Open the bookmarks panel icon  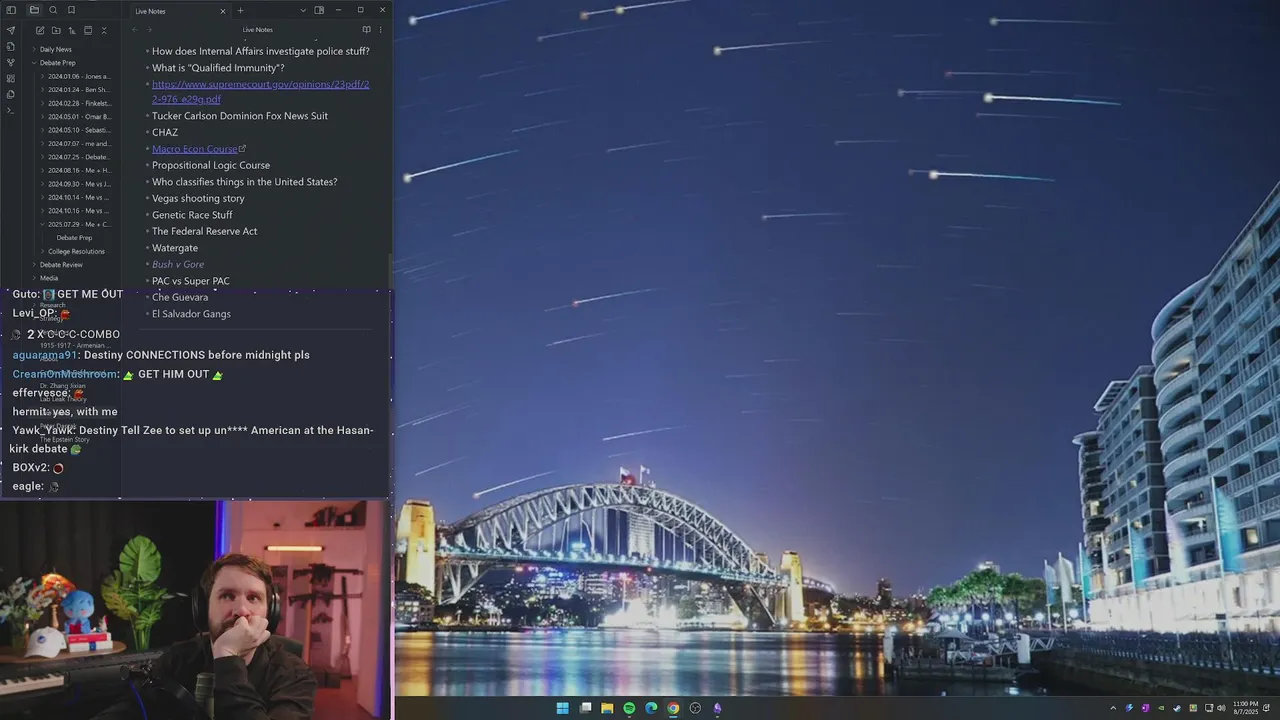tap(71, 10)
